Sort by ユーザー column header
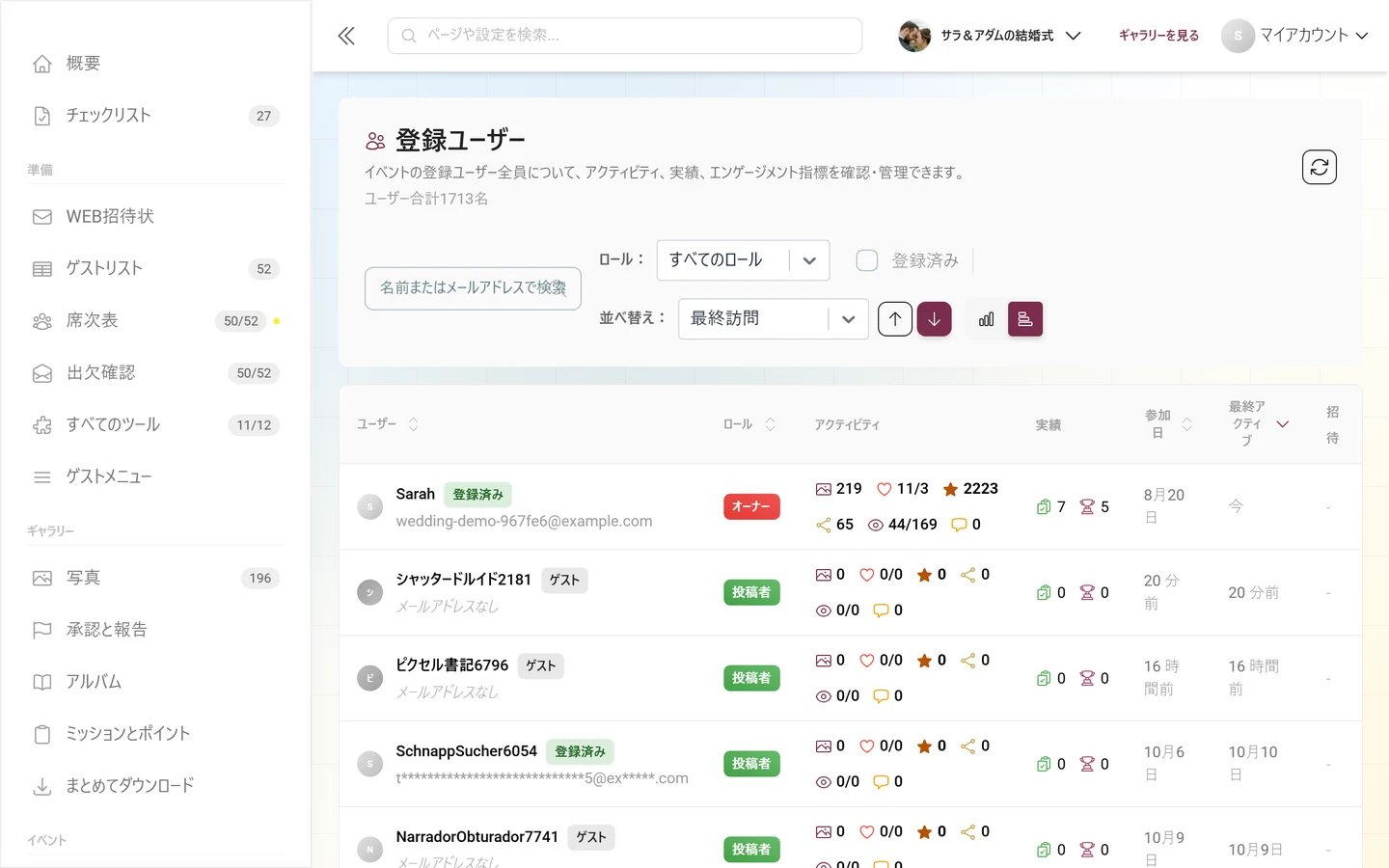 (x=388, y=424)
